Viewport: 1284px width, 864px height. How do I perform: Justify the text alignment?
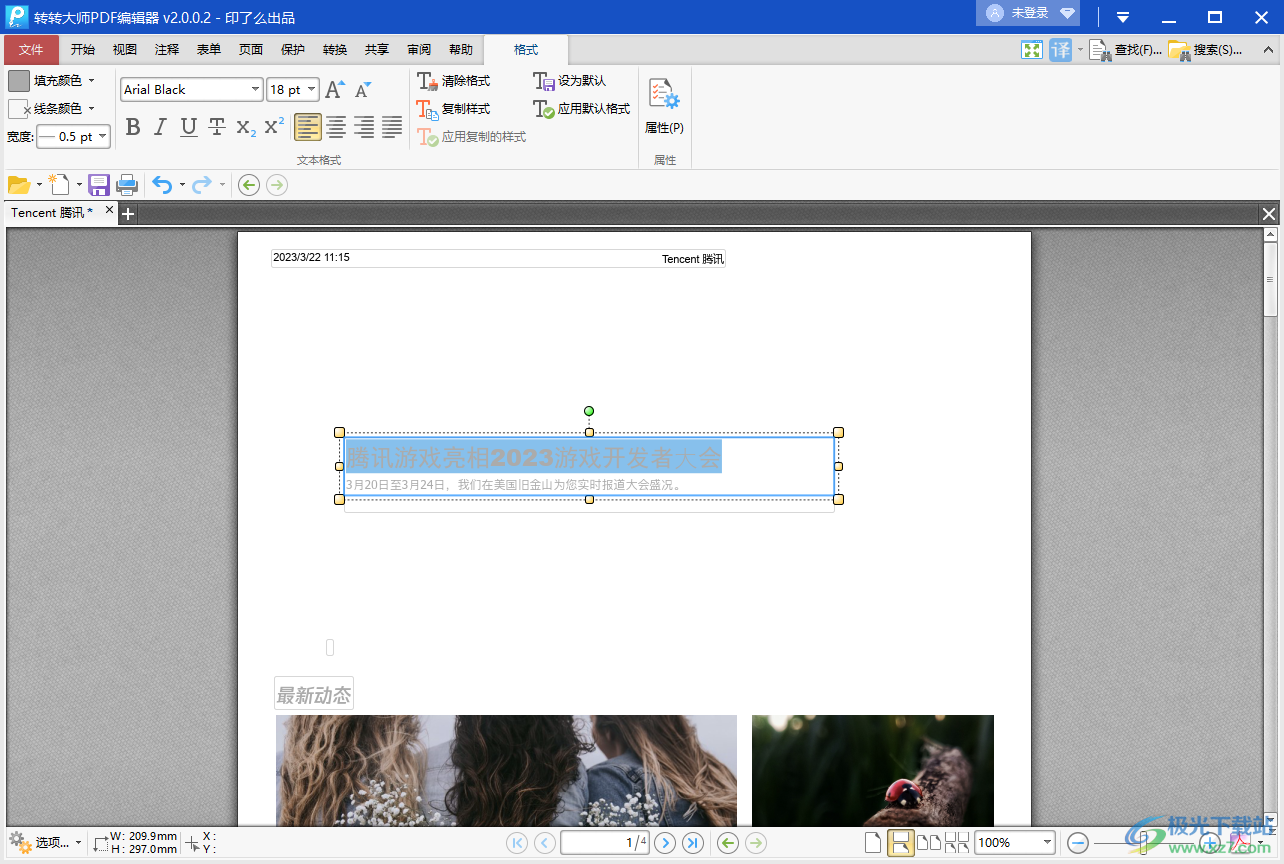[392, 127]
